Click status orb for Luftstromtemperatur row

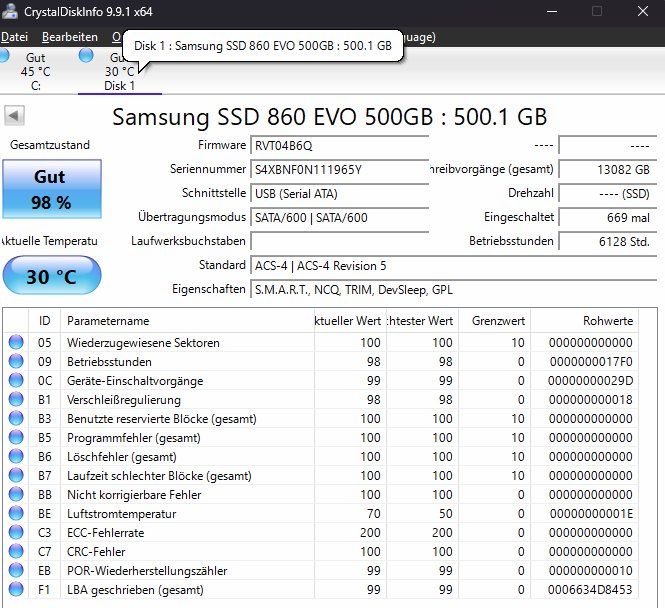pyautogui.click(x=16, y=513)
